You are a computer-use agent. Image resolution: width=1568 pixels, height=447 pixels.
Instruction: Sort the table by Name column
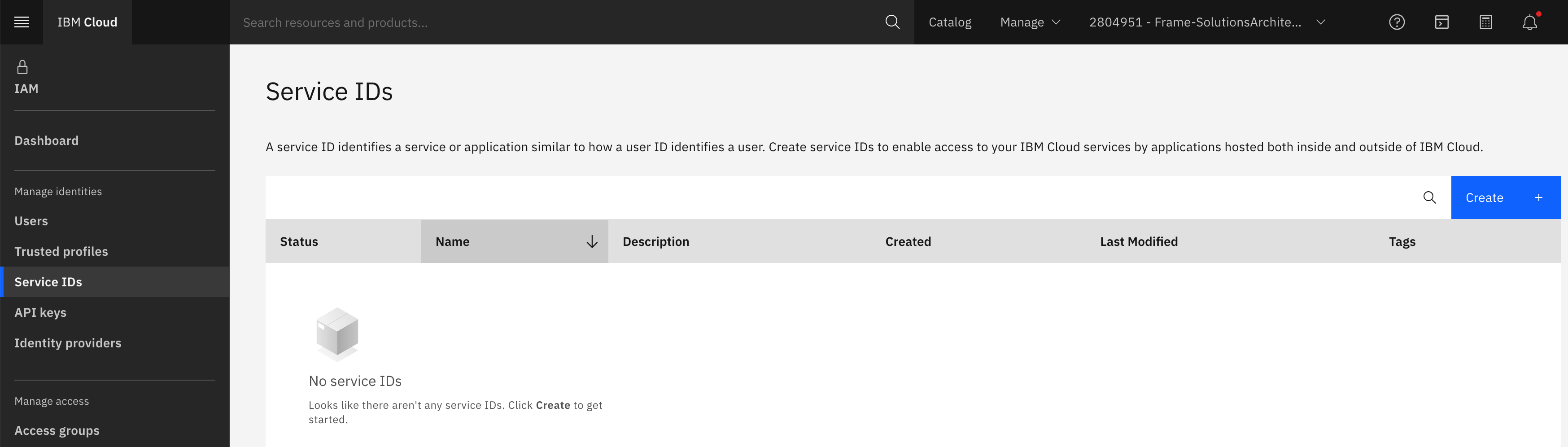[453, 241]
